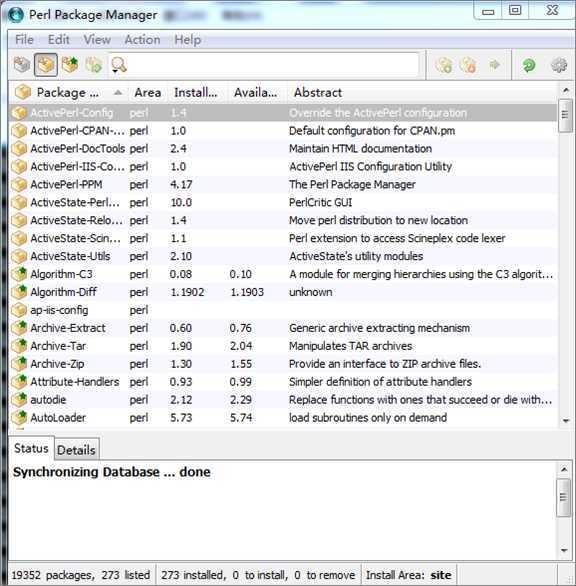Sort by the Package name column header

(68, 92)
